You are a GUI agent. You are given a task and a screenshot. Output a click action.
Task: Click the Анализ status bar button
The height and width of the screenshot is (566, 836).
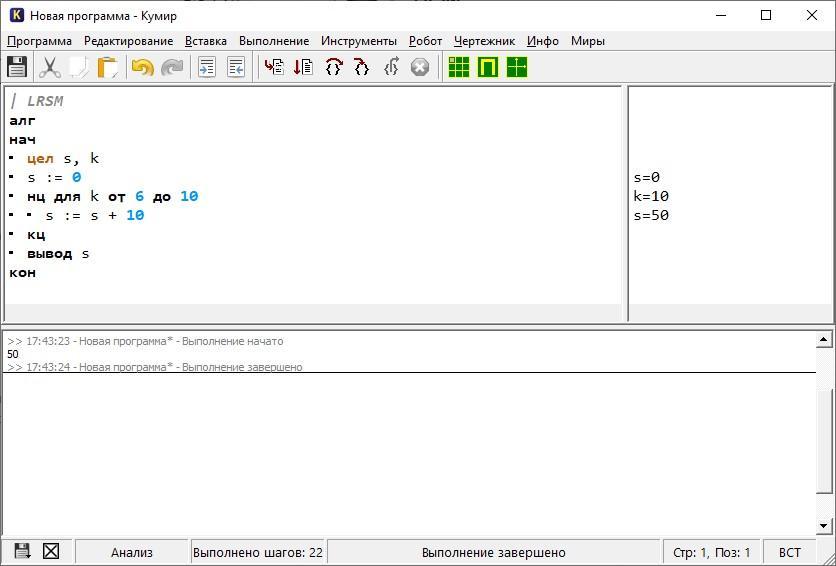(132, 553)
